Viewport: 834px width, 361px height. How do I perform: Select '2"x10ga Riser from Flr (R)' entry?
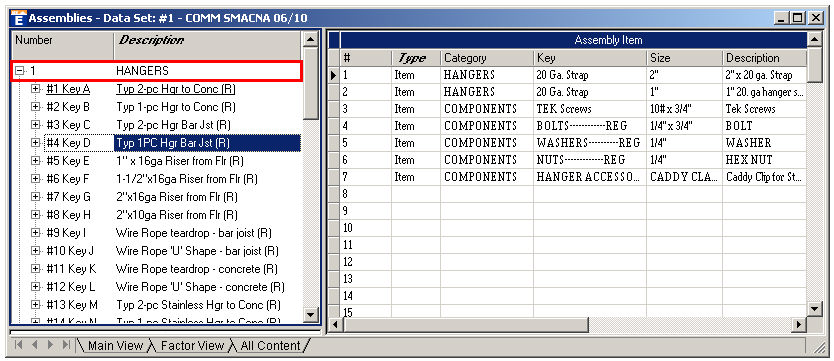(x=177, y=215)
